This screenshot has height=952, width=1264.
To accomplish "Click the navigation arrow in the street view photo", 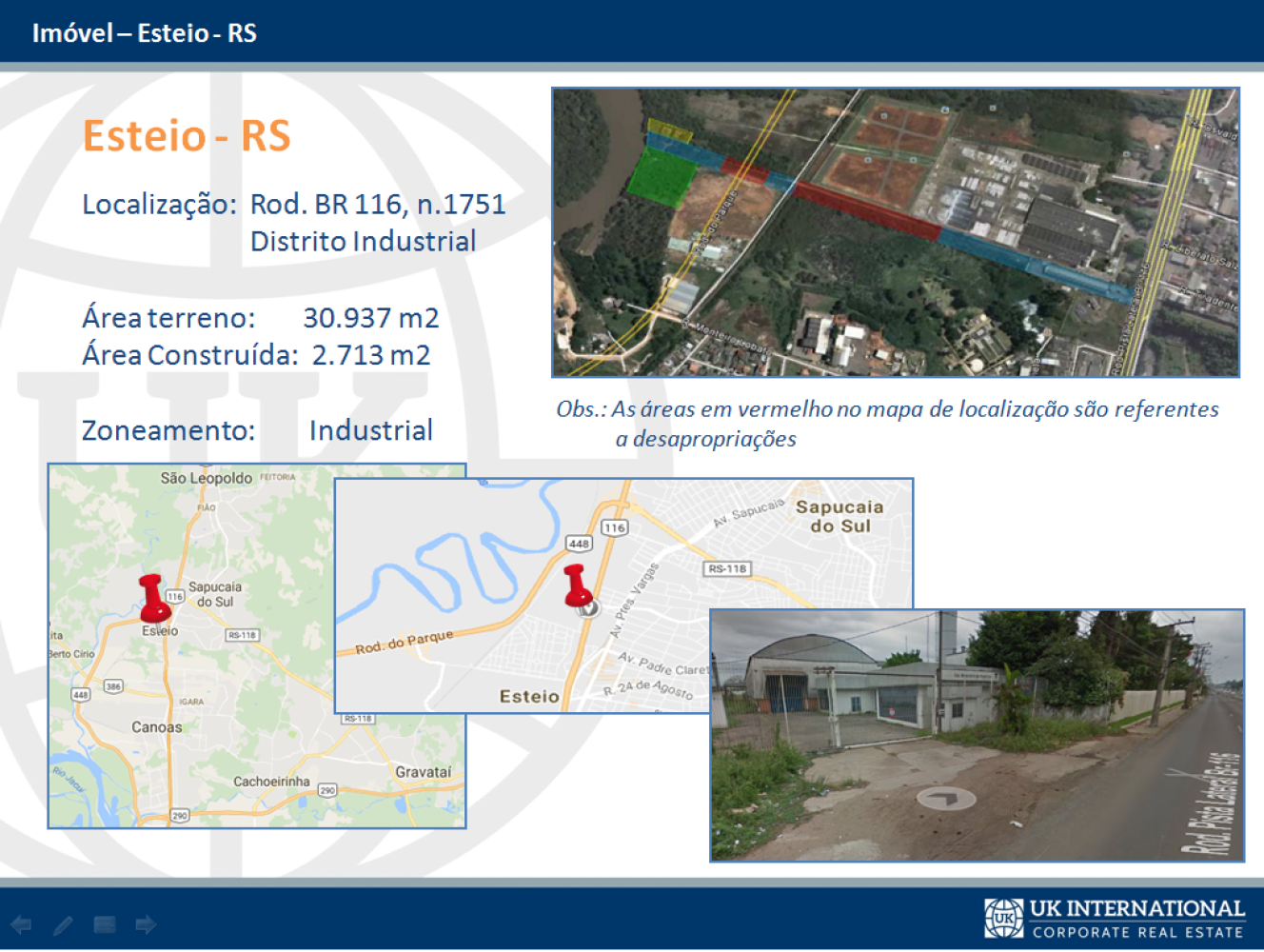I will 946,798.
